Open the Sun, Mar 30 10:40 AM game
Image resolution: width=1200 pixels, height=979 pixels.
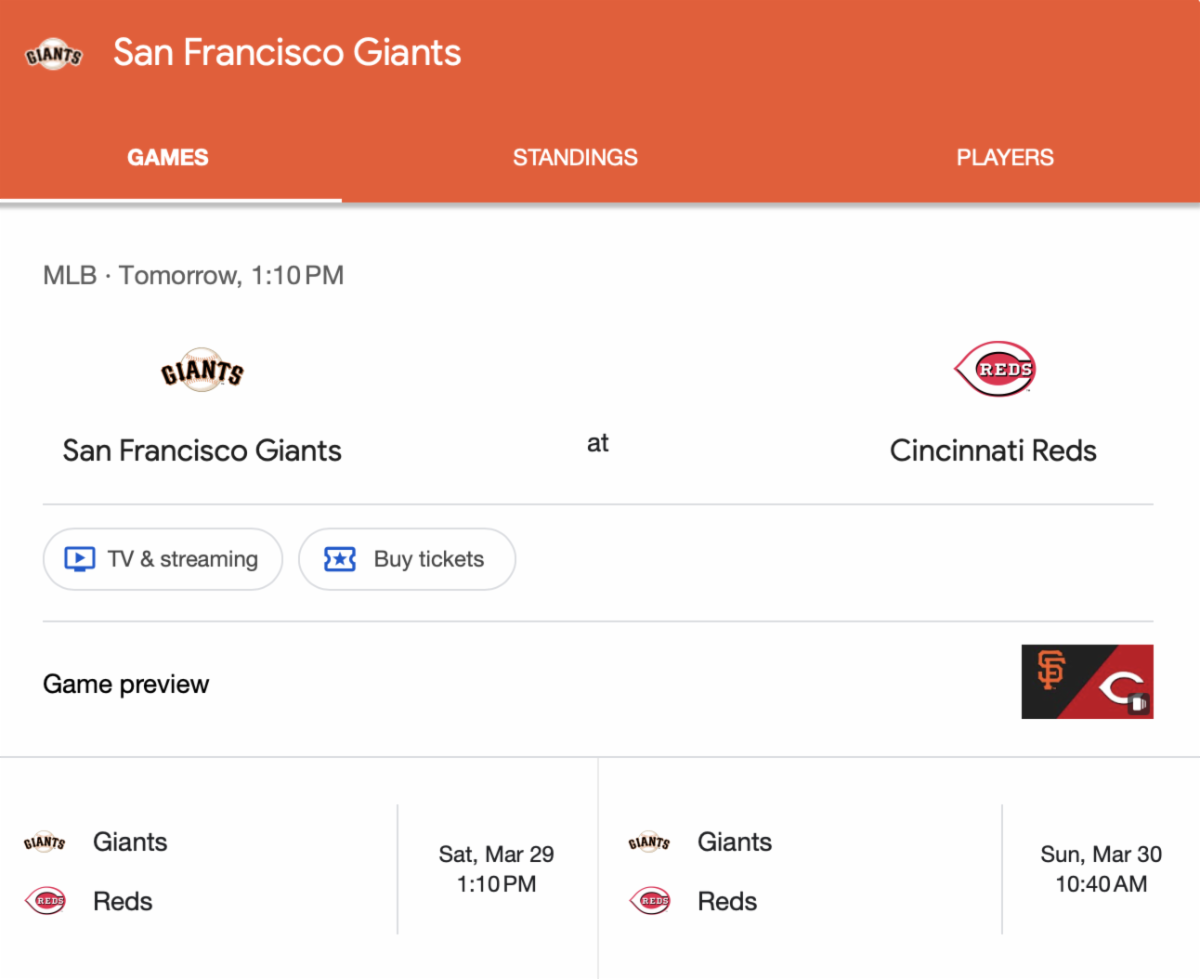click(x=1100, y=868)
